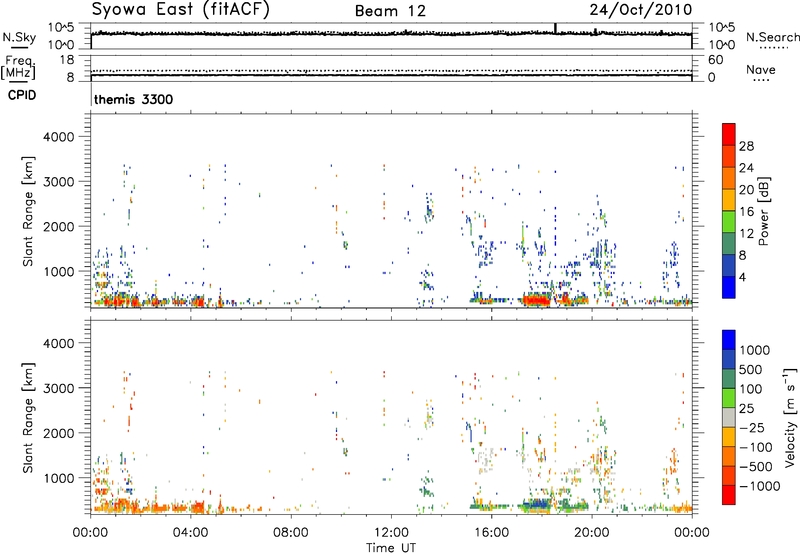Click the 'Power [dB]' color bar label
800x554 pixels.
[x=763, y=211]
